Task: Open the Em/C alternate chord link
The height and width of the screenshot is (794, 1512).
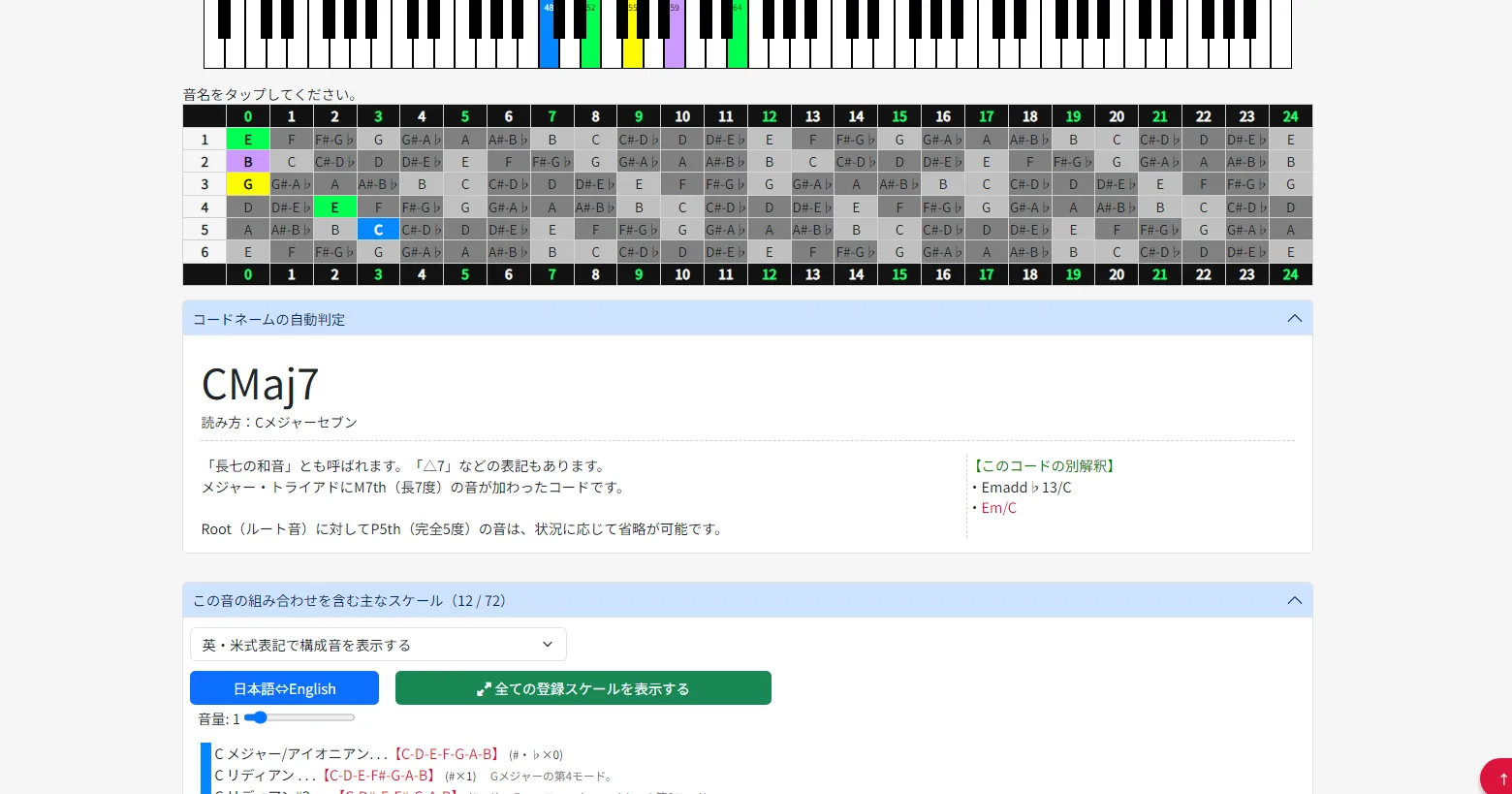Action: [x=998, y=508]
